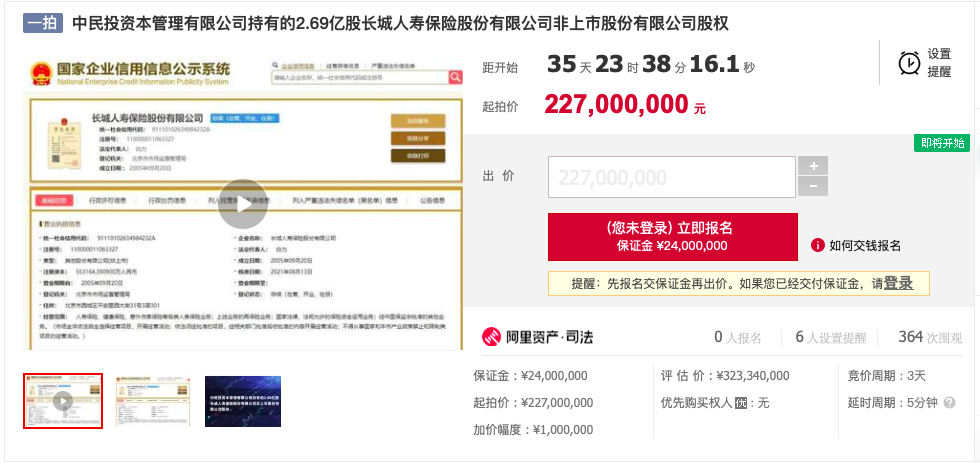980x465 pixels.
Task: Click the 加价幅度：¥1,000,000 detail
Action: click(533, 430)
